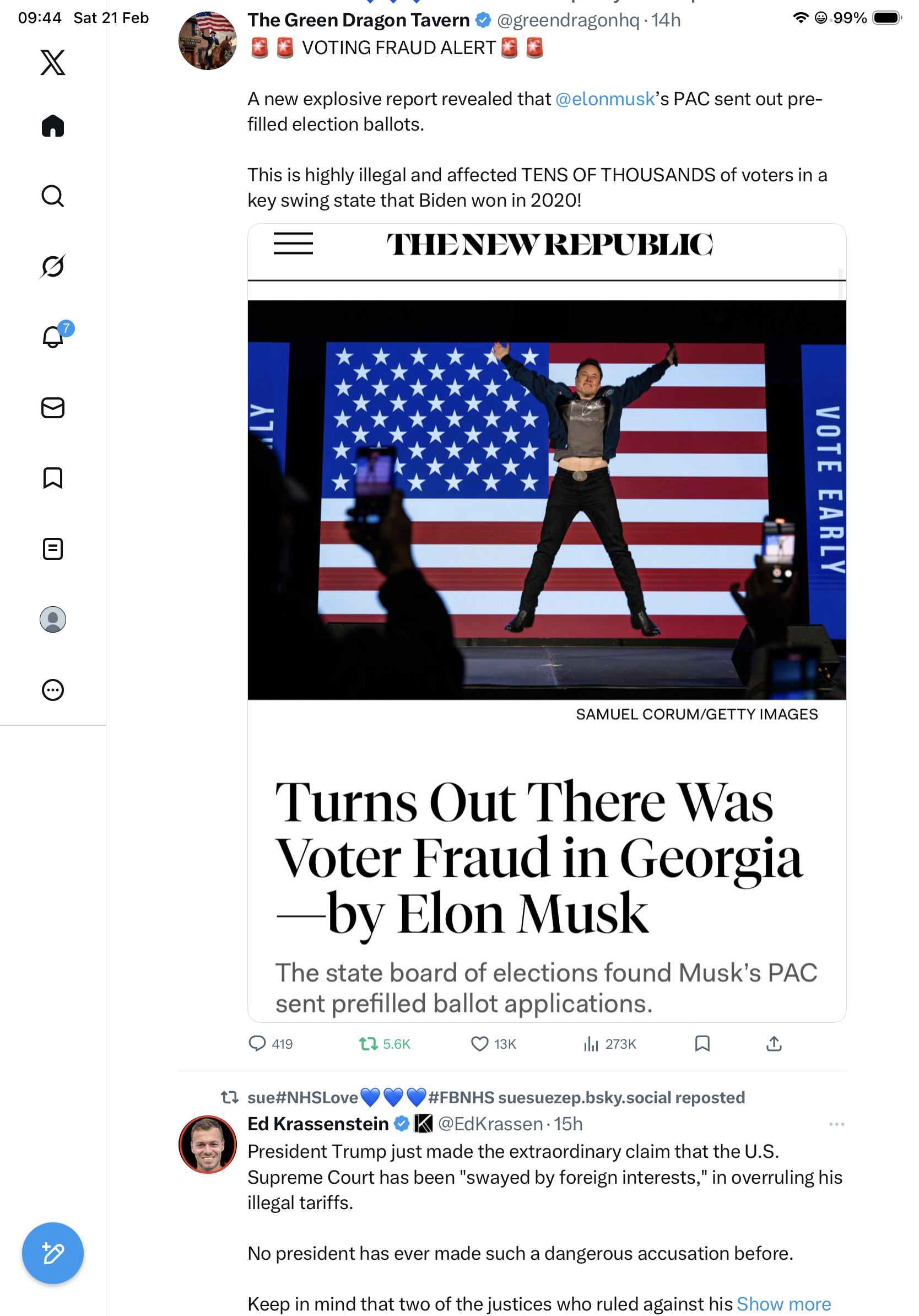Open Lists icon in sidebar
Screen dimensions: 919x1316
point(53,548)
